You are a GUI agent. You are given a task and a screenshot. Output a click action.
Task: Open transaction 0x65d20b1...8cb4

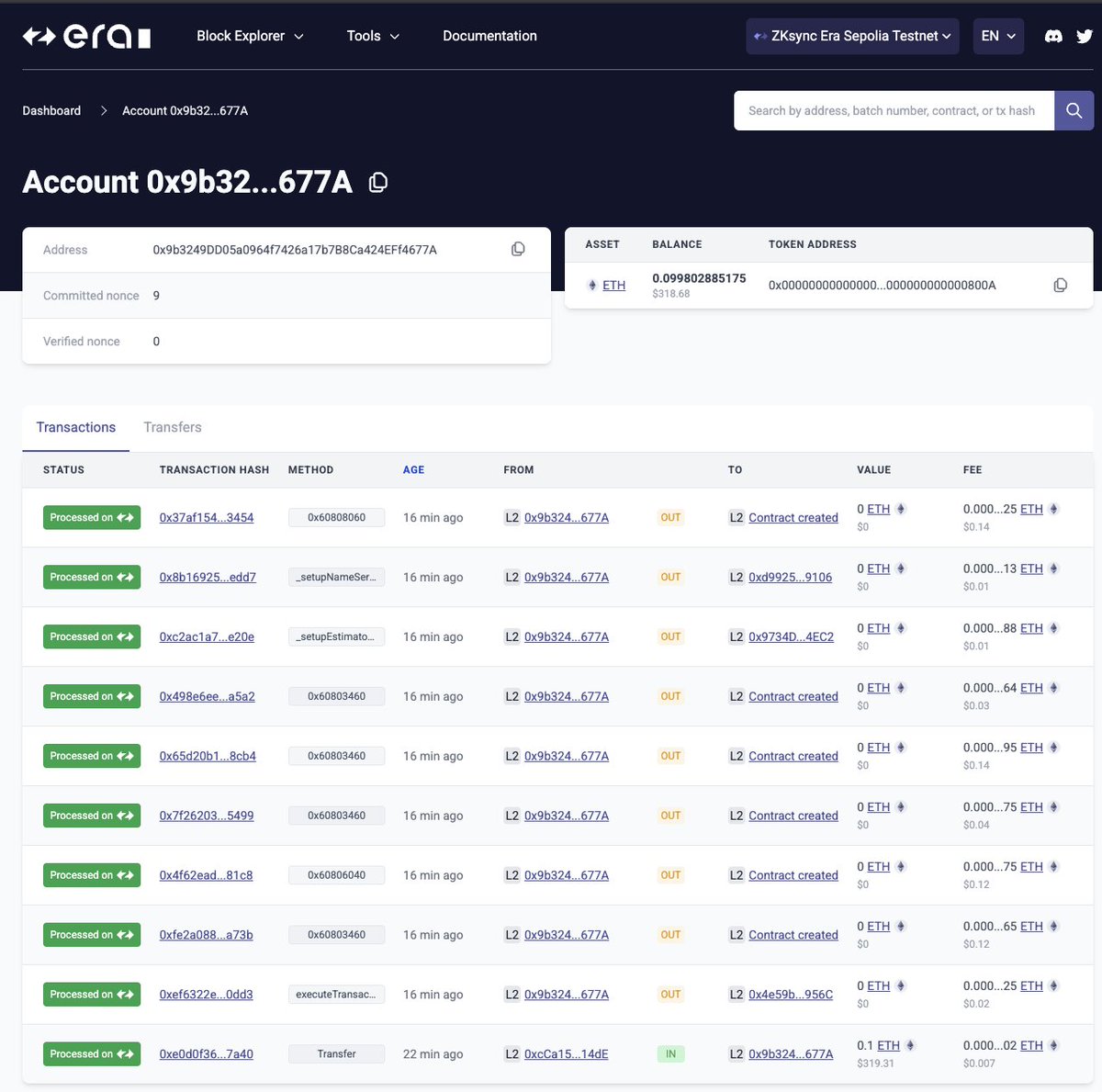[208, 756]
